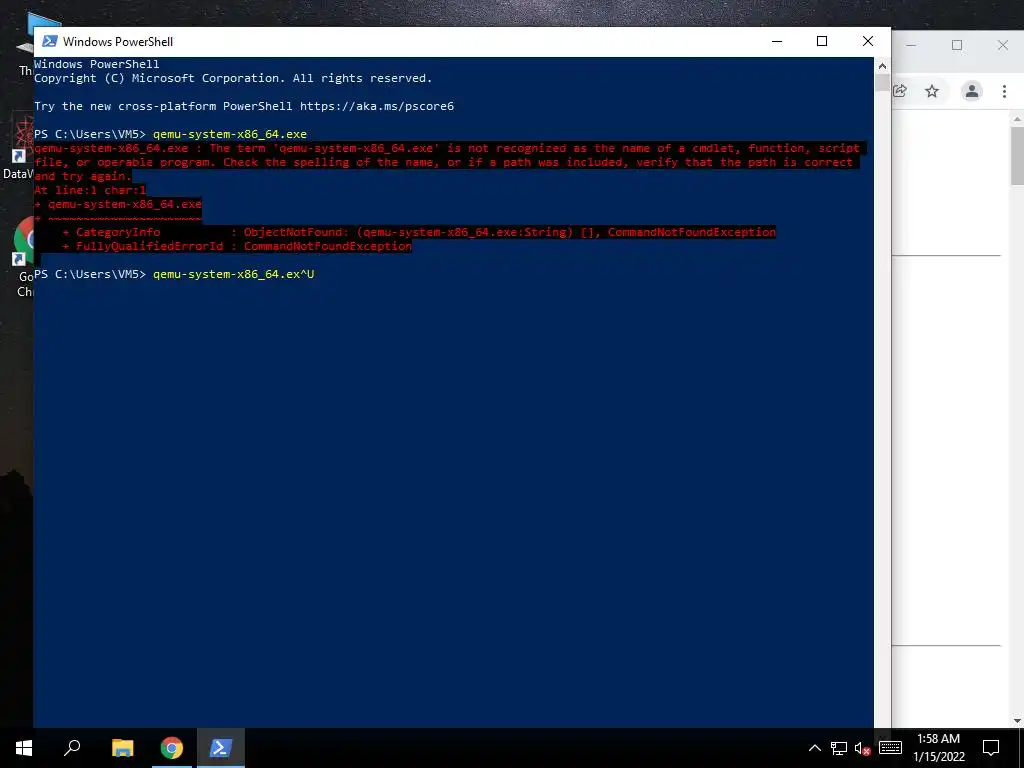Open File Explorer from the taskbar
This screenshot has height=768, width=1024.
coord(122,748)
